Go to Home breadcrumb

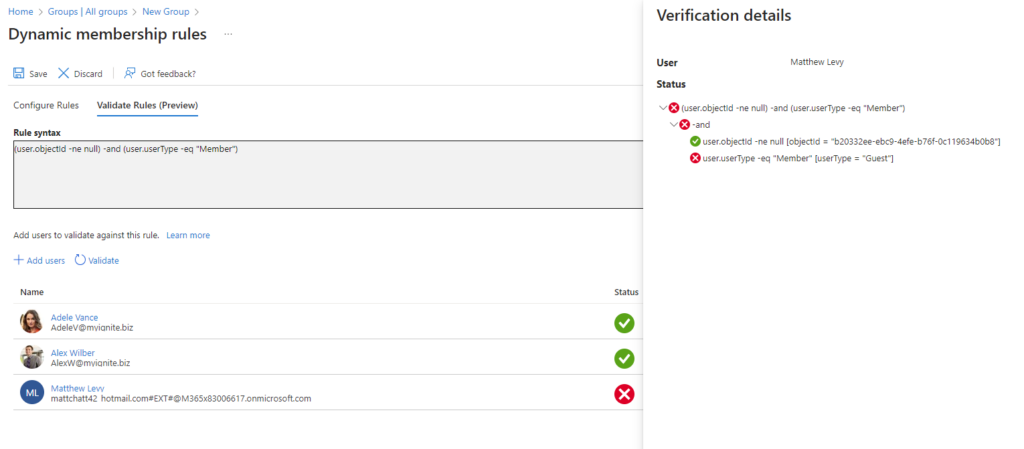[x=21, y=12]
